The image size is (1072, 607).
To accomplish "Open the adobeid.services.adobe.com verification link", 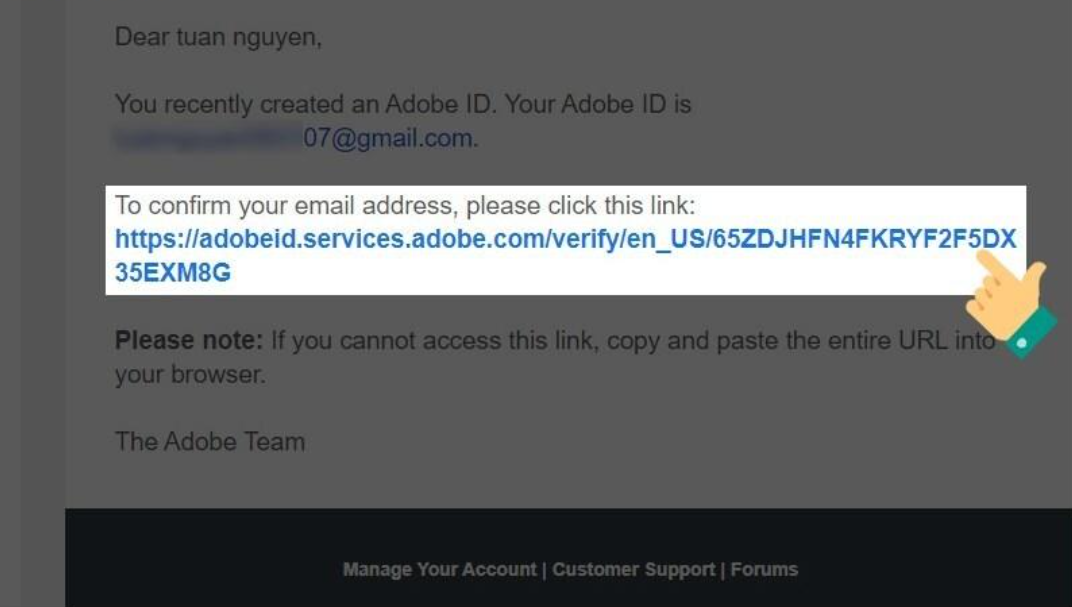I will pyautogui.click(x=565, y=239).
